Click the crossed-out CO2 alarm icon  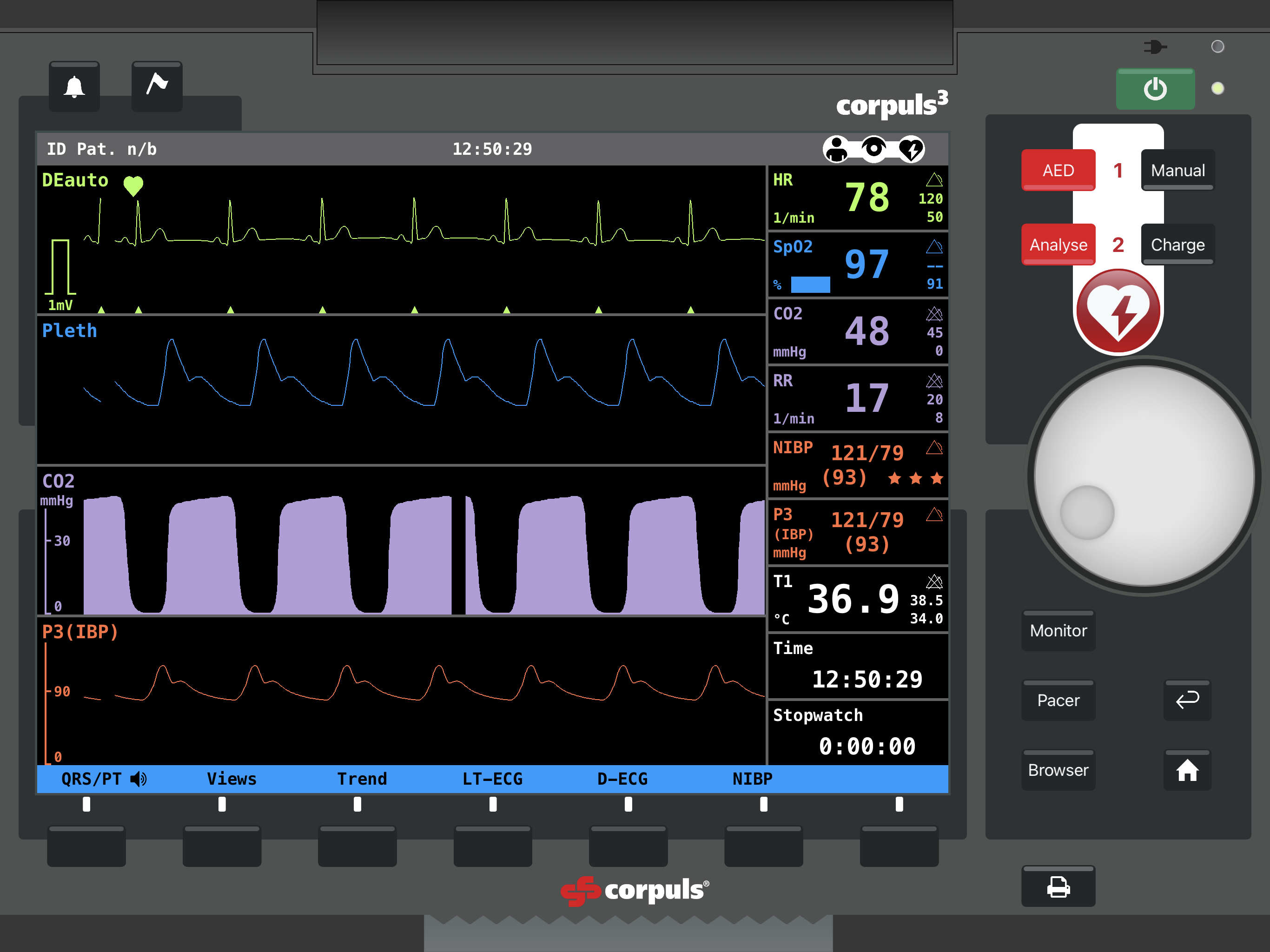(x=934, y=313)
